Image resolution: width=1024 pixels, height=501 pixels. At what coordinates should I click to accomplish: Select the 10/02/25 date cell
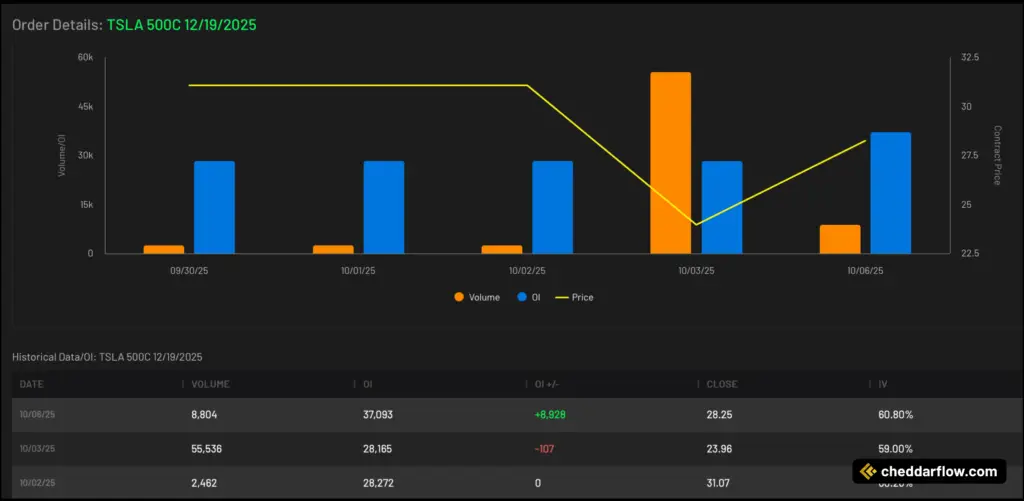(x=37, y=483)
